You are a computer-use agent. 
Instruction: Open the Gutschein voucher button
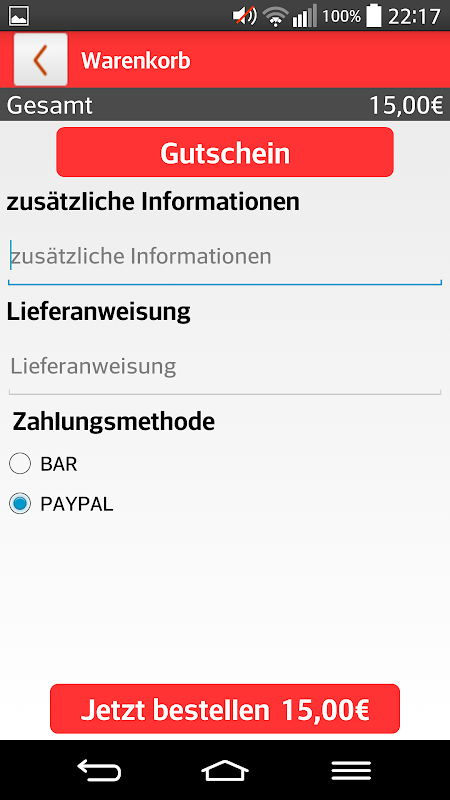(225, 152)
